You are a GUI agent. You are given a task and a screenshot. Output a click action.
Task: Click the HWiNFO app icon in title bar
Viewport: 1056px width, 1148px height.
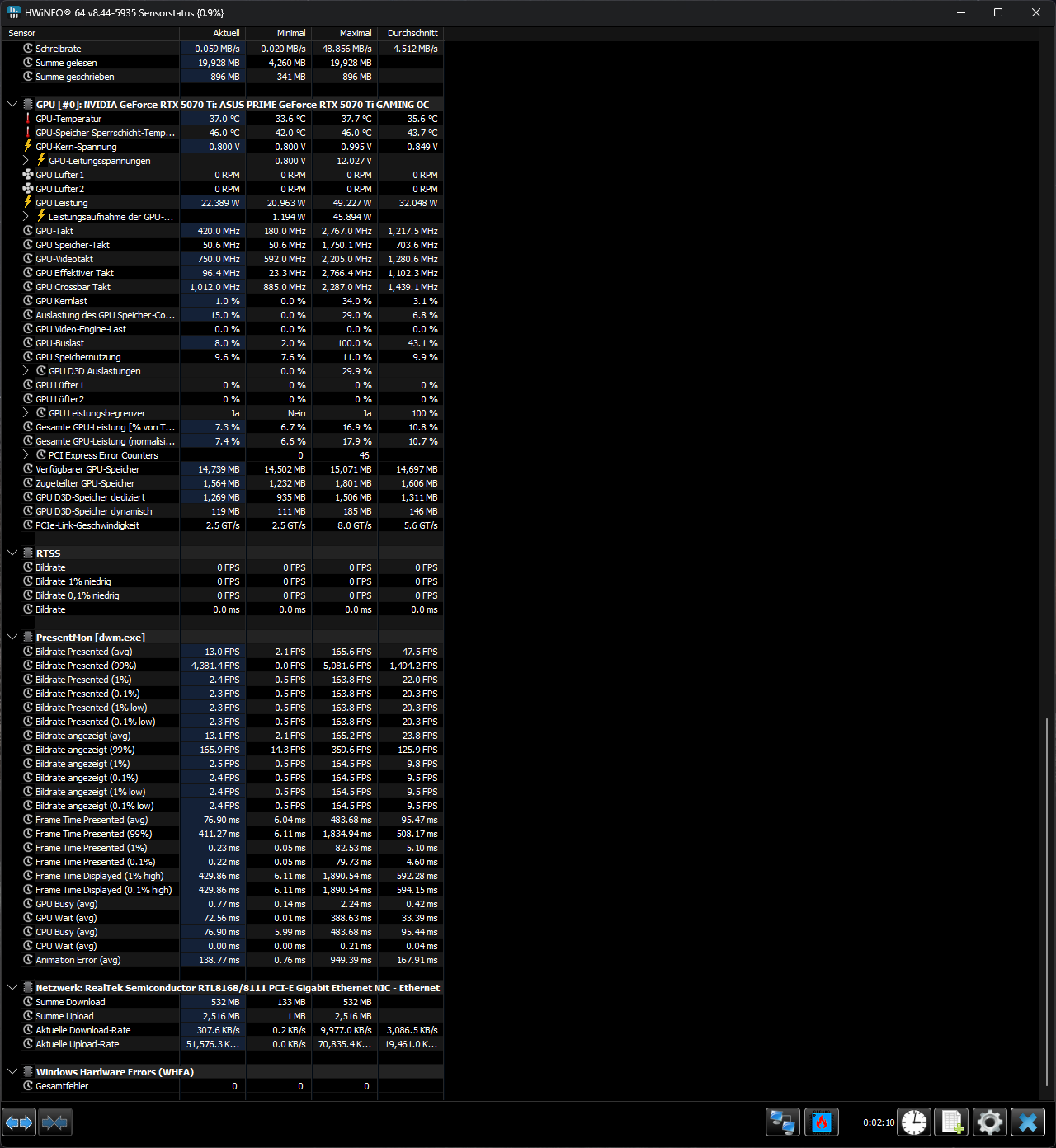point(14,12)
